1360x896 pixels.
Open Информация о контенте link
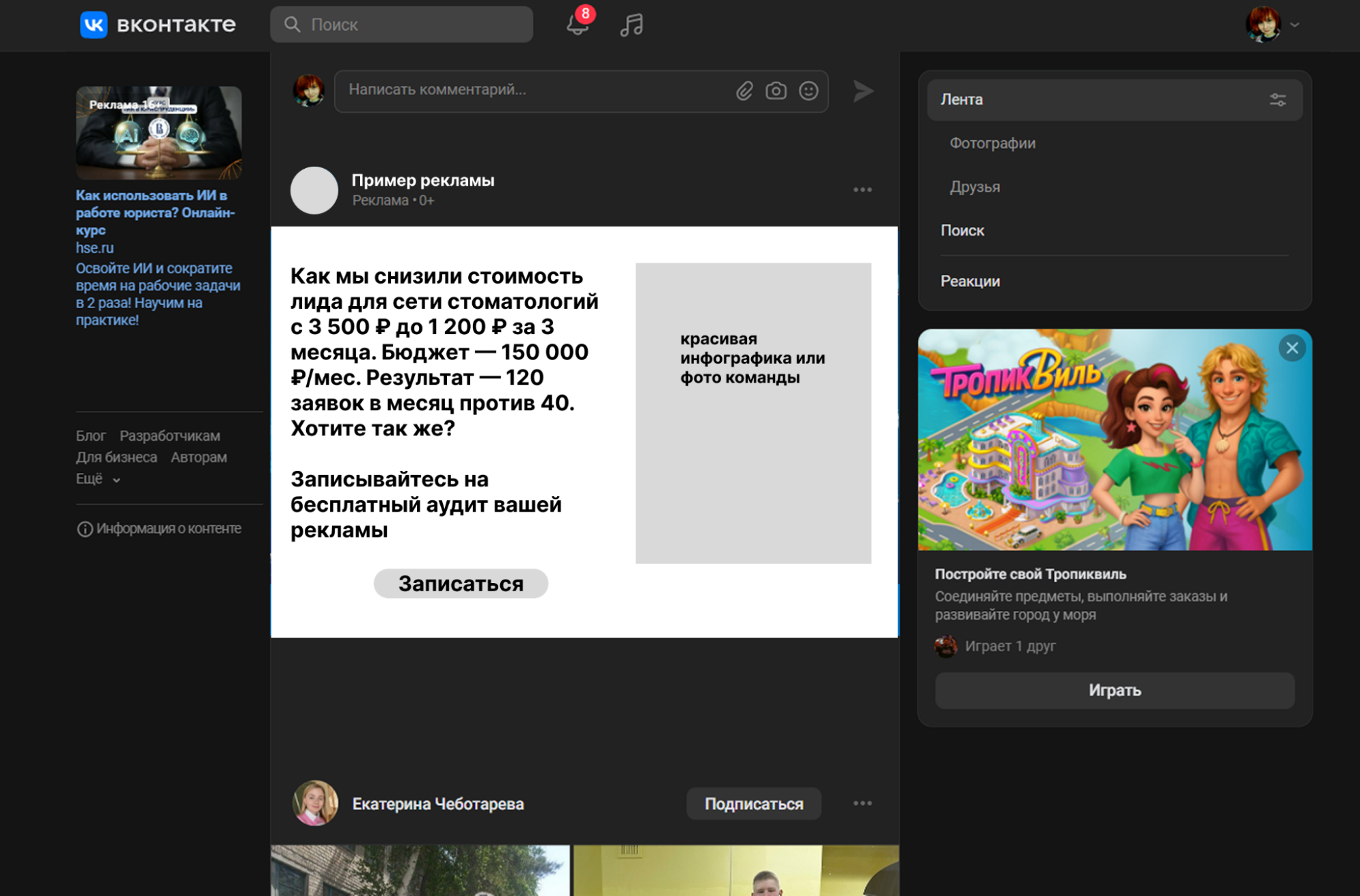(x=169, y=529)
